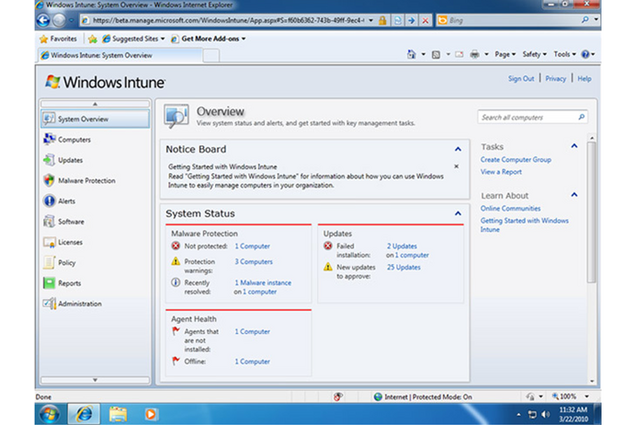Select the Windows Intune: System Overview tab
Viewport: 640px width, 426px height.
tap(120, 55)
